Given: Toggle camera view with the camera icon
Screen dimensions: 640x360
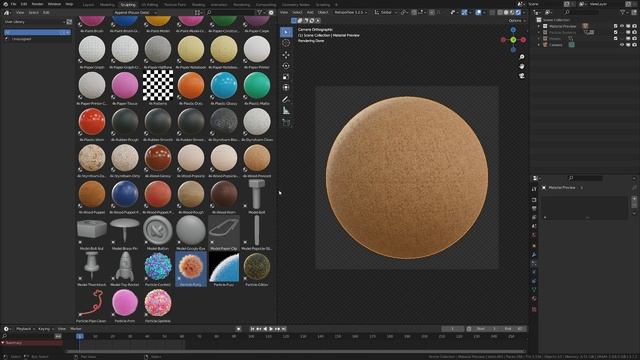Looking at the screenshot, I should pyautogui.click(x=522, y=76).
